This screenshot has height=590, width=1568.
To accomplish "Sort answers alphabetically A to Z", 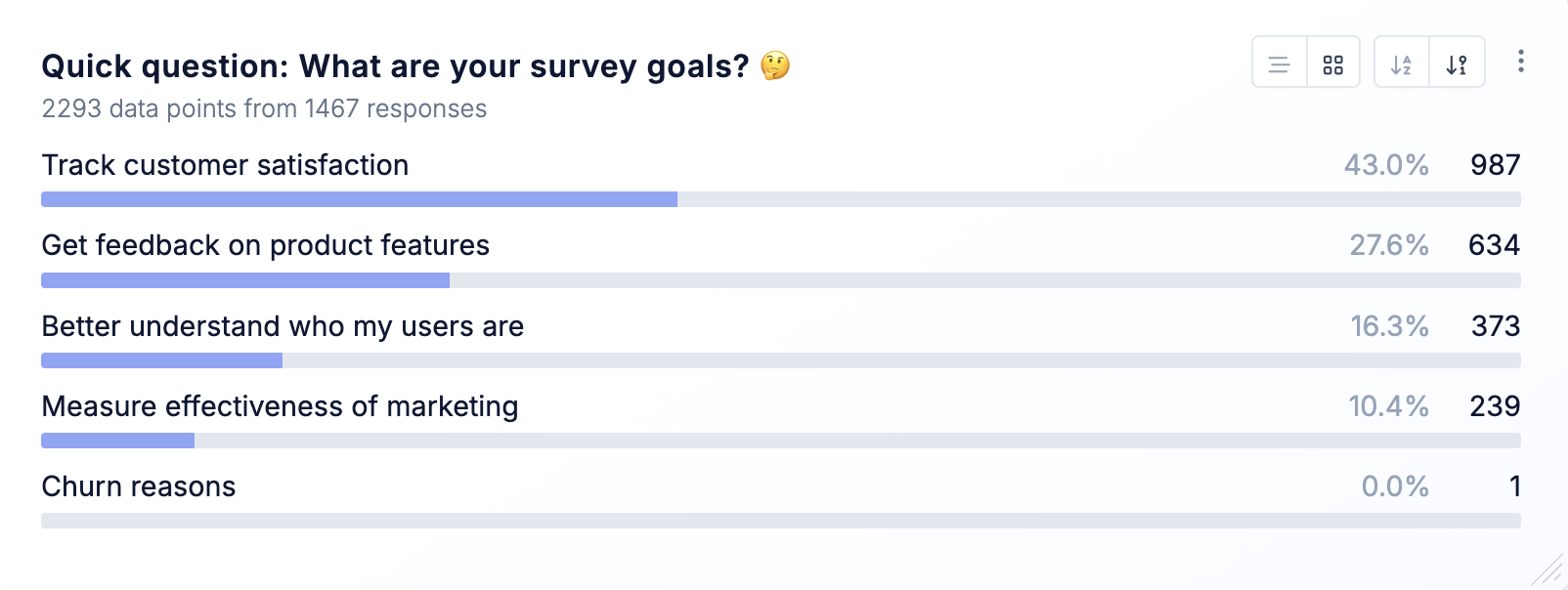I will (1401, 64).
